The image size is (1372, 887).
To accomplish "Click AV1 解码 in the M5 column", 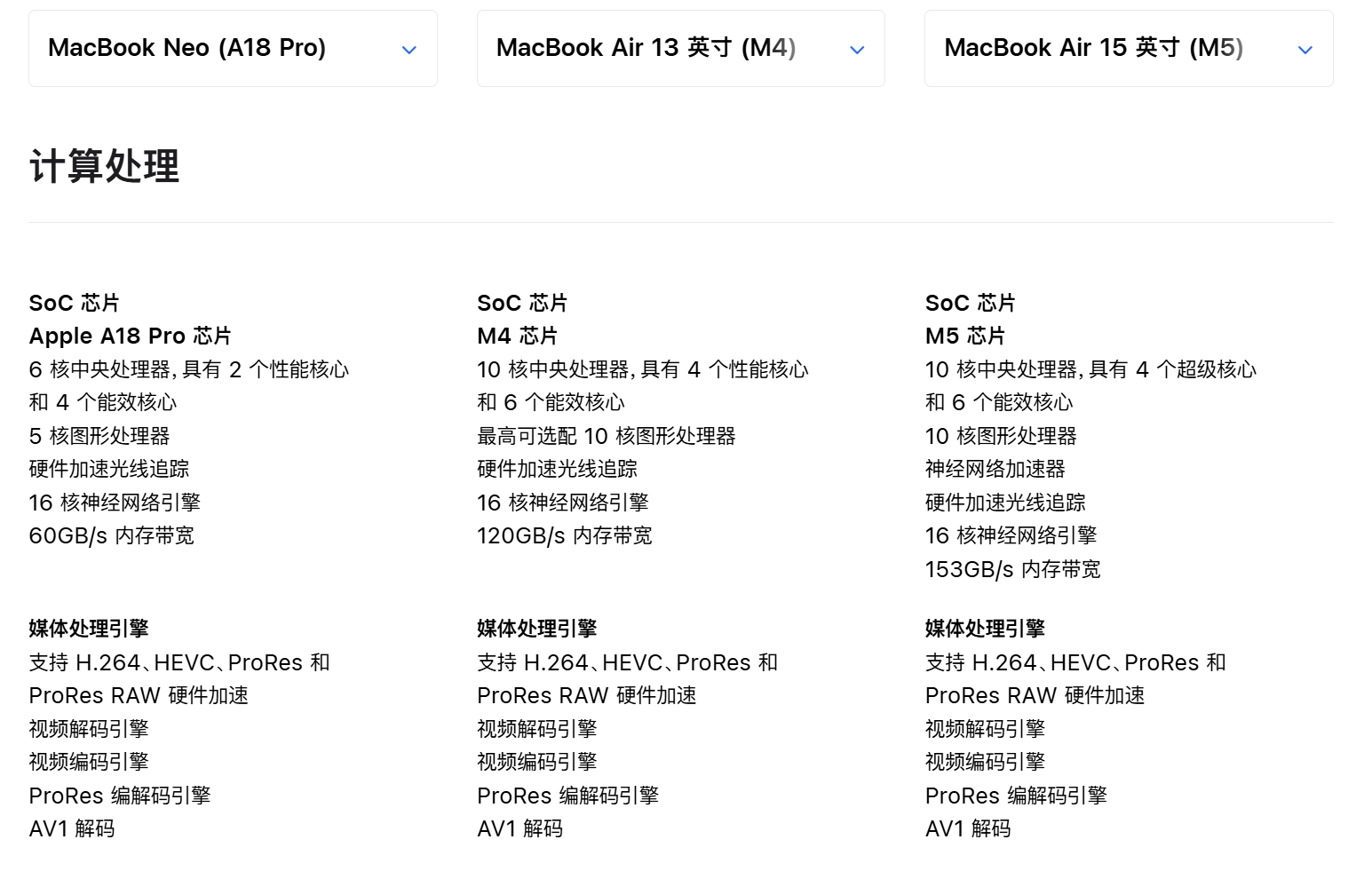I will pyautogui.click(x=968, y=829).
